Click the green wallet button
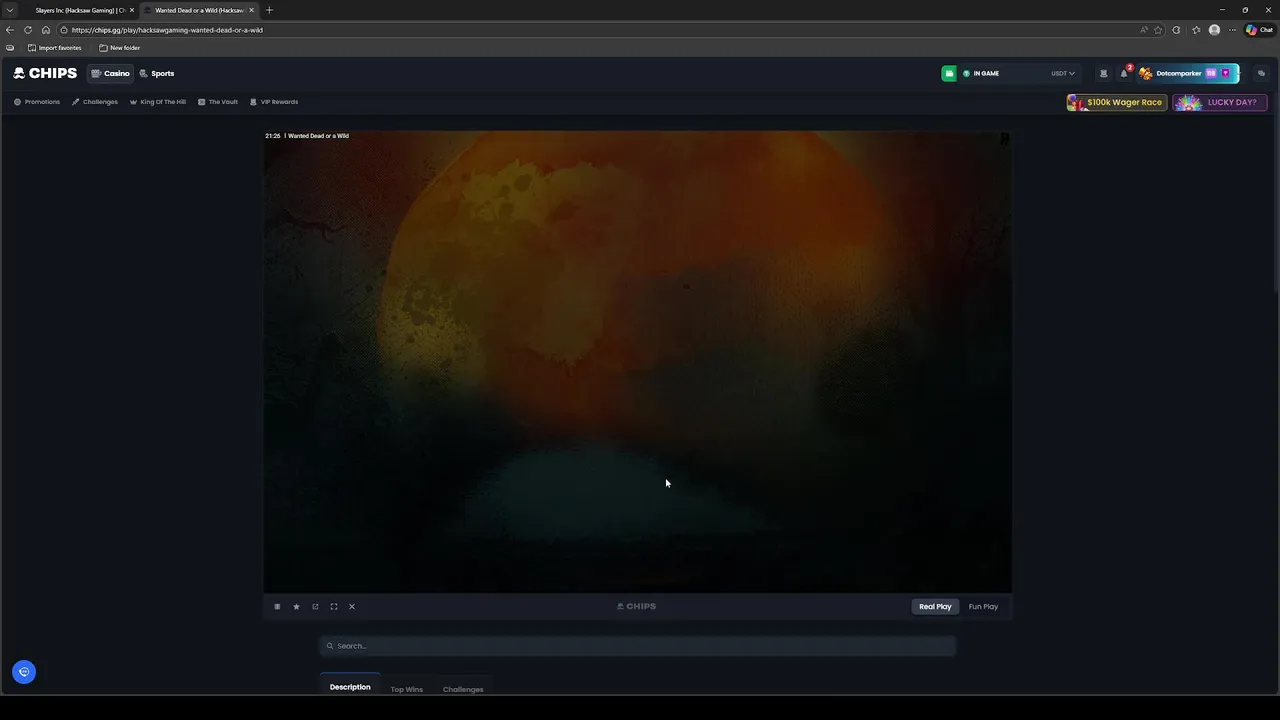Viewport: 1280px width, 720px height. click(949, 73)
